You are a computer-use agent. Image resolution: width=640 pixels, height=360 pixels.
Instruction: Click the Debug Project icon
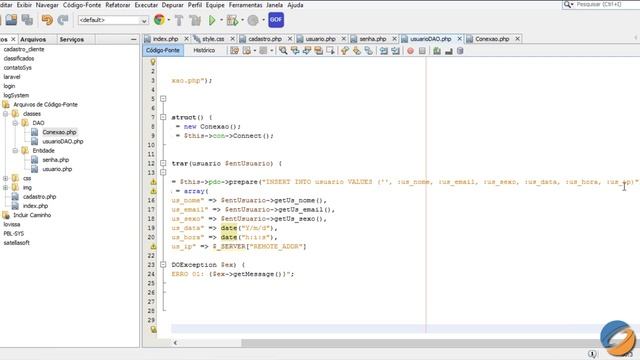[x=232, y=20]
